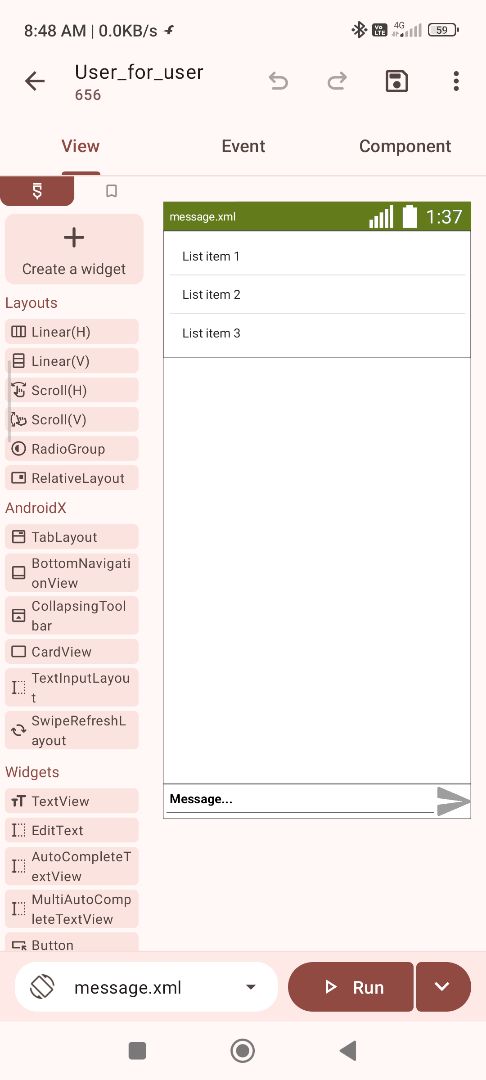Run the project
The height and width of the screenshot is (1080, 486).
(351, 987)
